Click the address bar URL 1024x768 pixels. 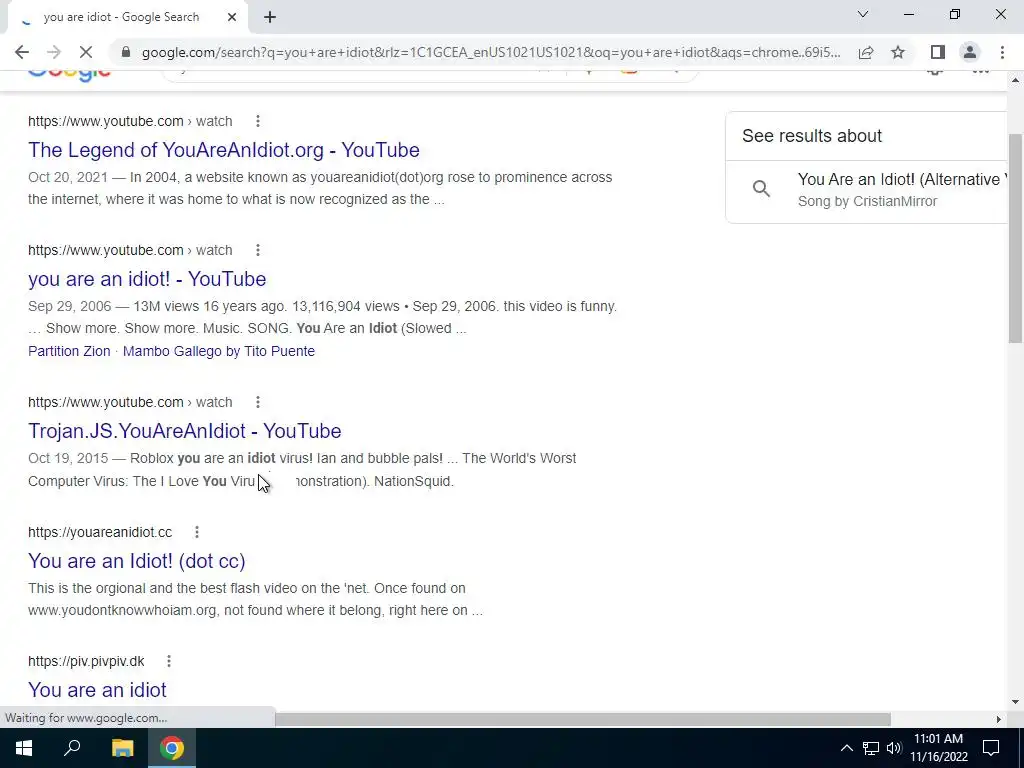coord(491,52)
